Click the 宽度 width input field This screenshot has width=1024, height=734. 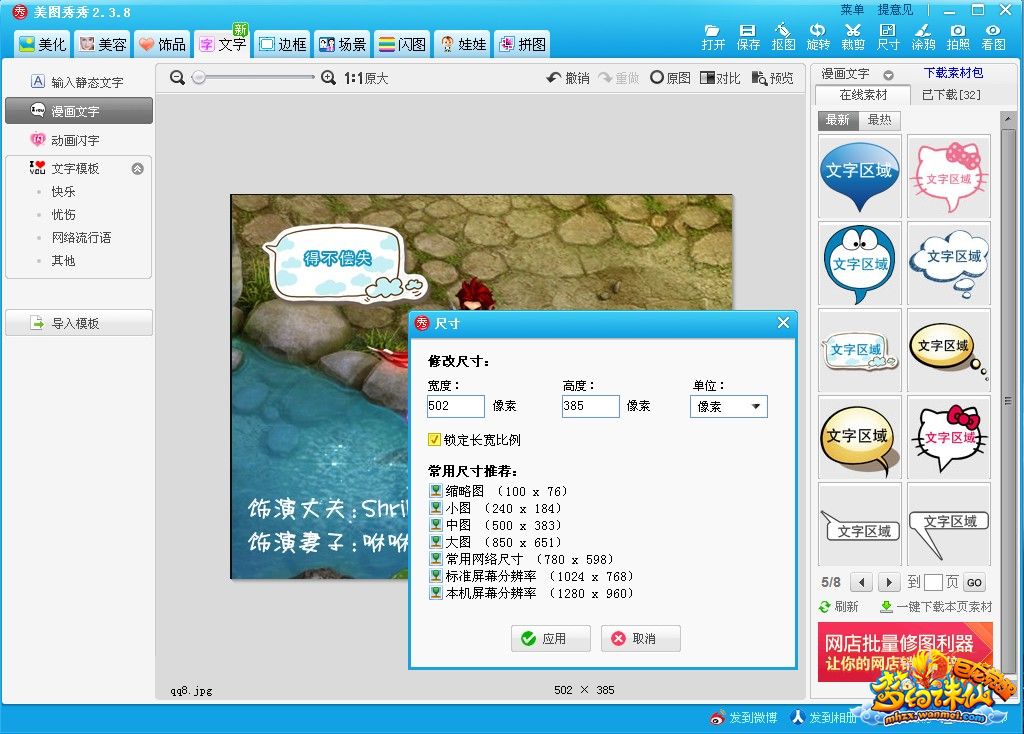(x=455, y=406)
